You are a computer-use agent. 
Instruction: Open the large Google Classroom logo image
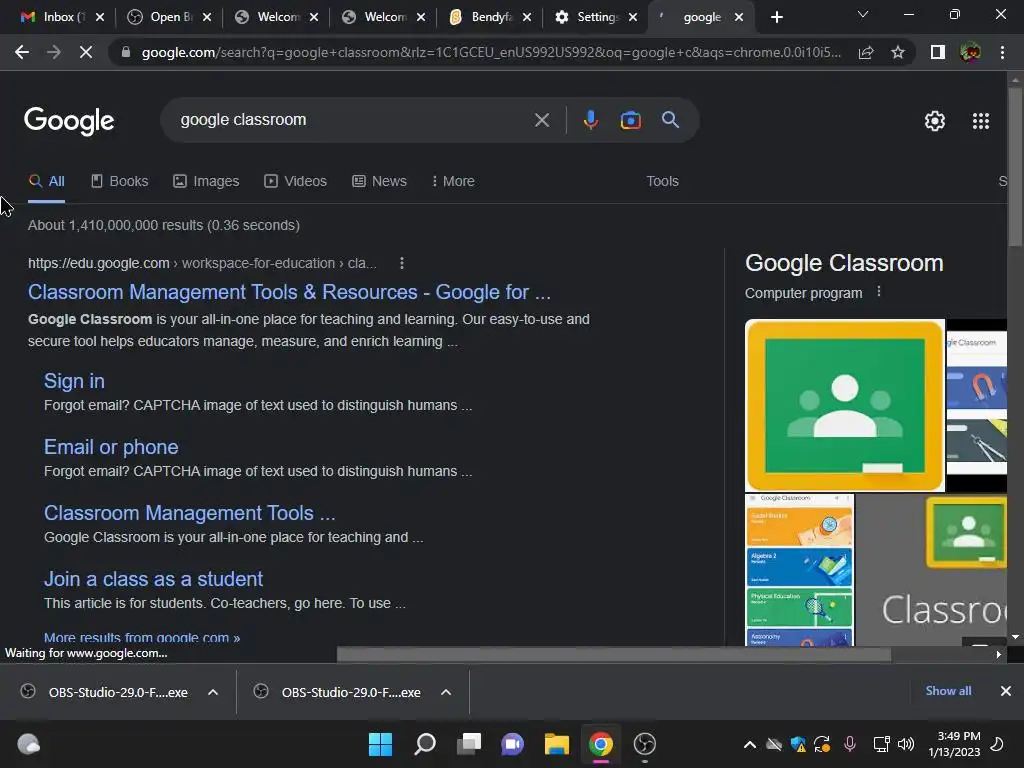[x=844, y=405]
